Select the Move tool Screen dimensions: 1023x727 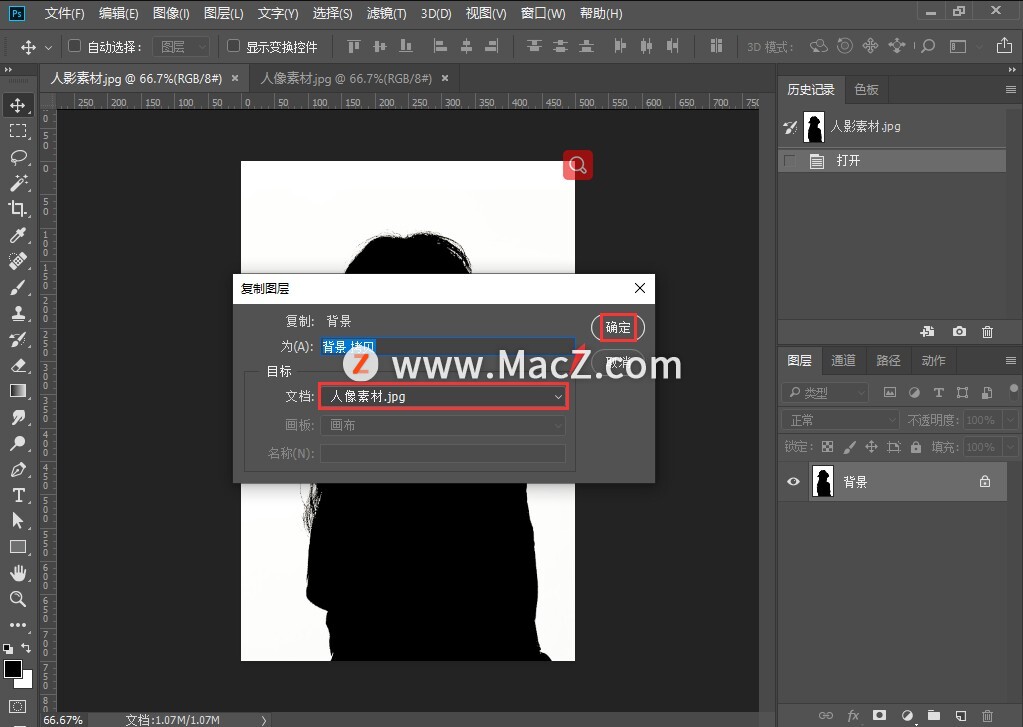(18, 105)
